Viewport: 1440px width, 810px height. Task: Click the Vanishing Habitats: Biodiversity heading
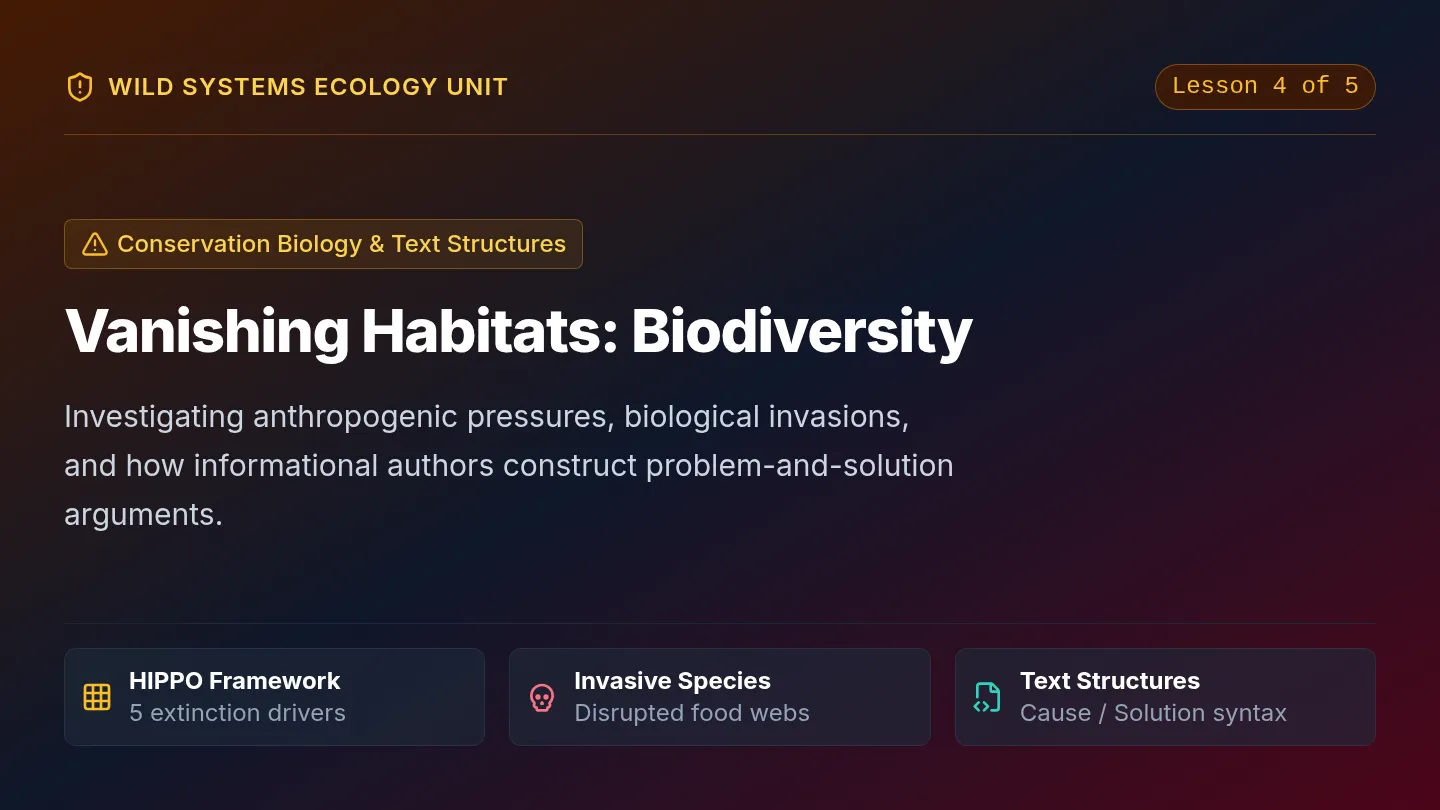tap(518, 330)
